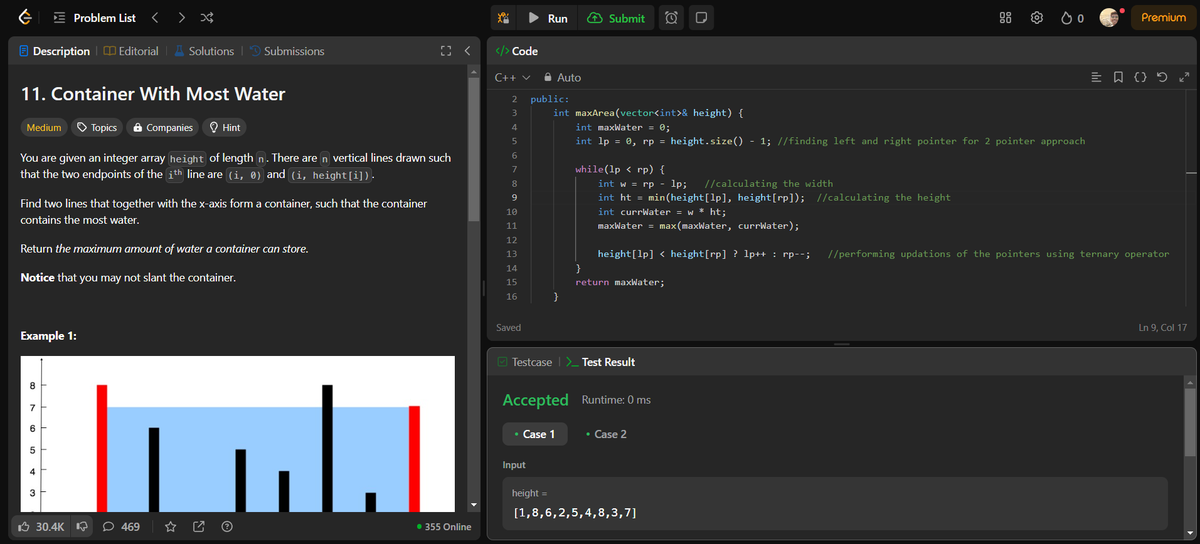Pick a random problem with shuffle icon
Screen dimensions: 1200x544
click(205, 18)
